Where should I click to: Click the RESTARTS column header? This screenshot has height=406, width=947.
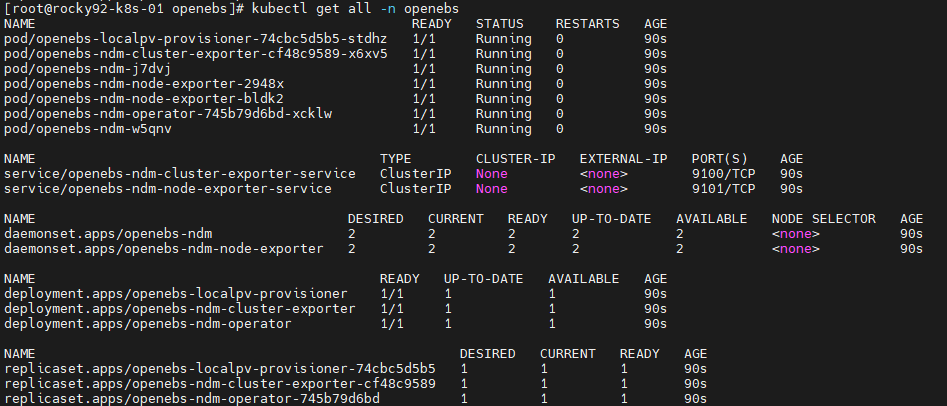[x=588, y=24]
